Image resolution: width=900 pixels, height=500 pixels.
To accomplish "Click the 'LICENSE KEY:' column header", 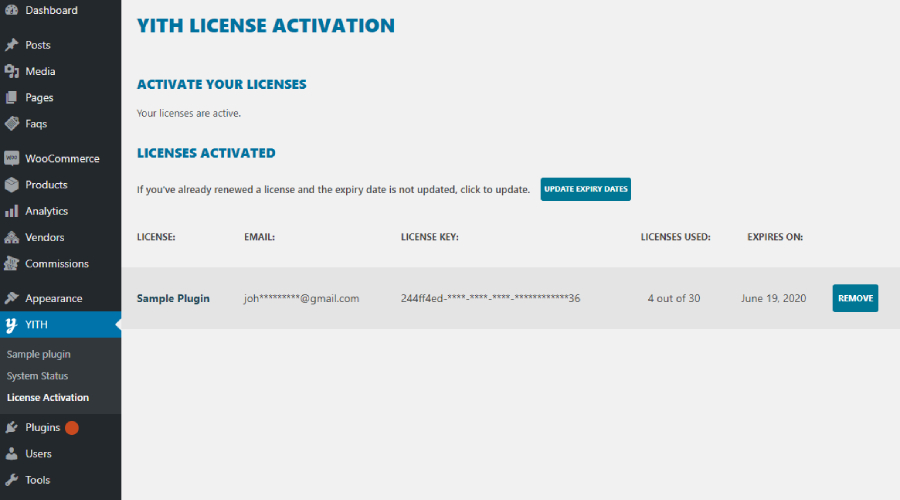I will point(429,237).
